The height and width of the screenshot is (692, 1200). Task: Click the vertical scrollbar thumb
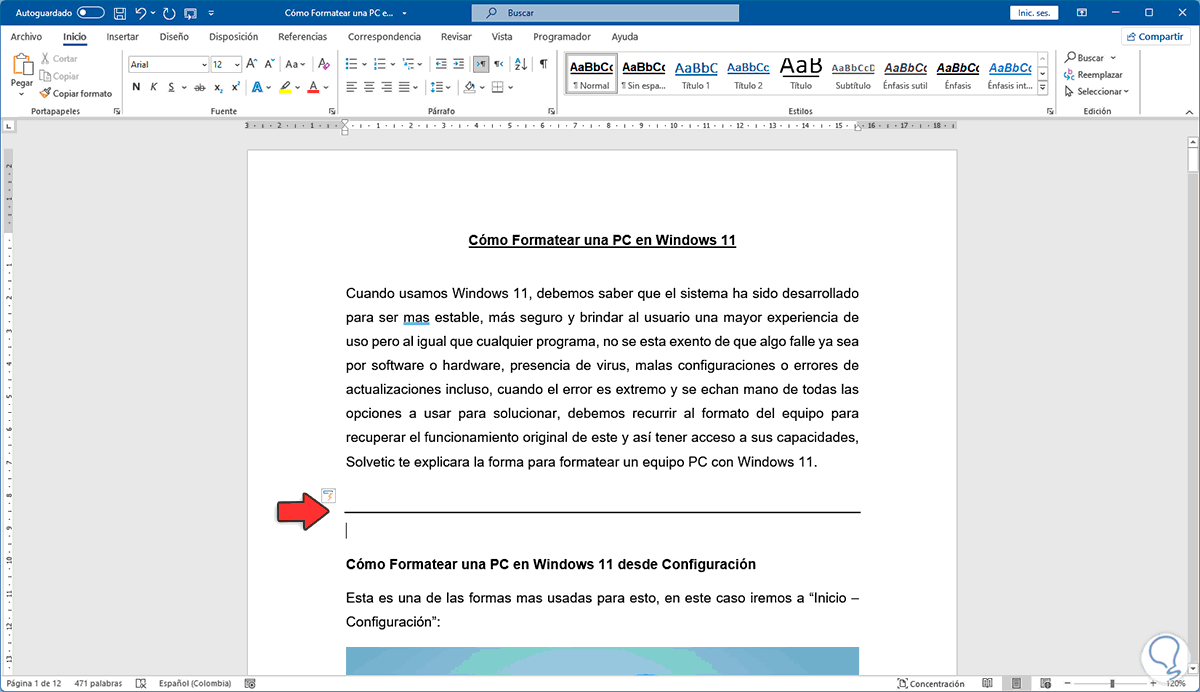point(1192,159)
